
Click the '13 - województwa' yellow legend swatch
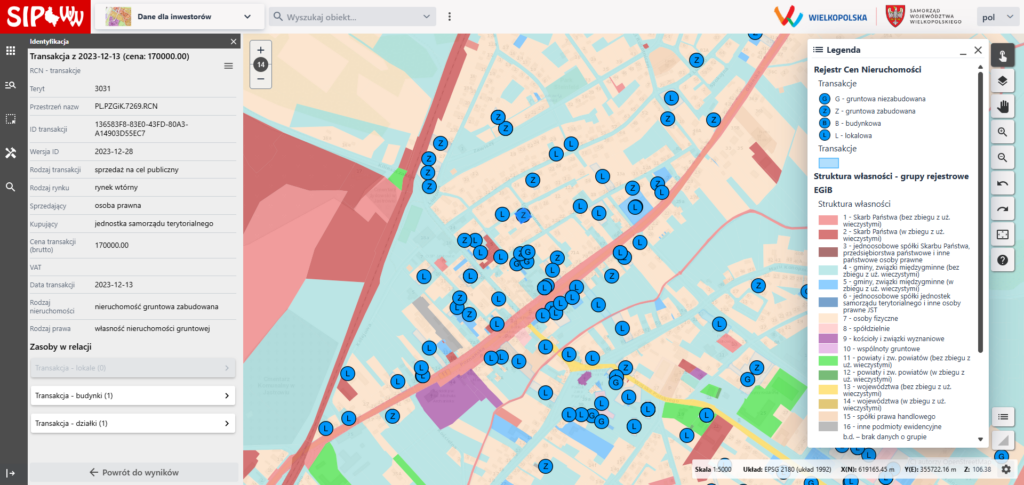[x=829, y=390]
